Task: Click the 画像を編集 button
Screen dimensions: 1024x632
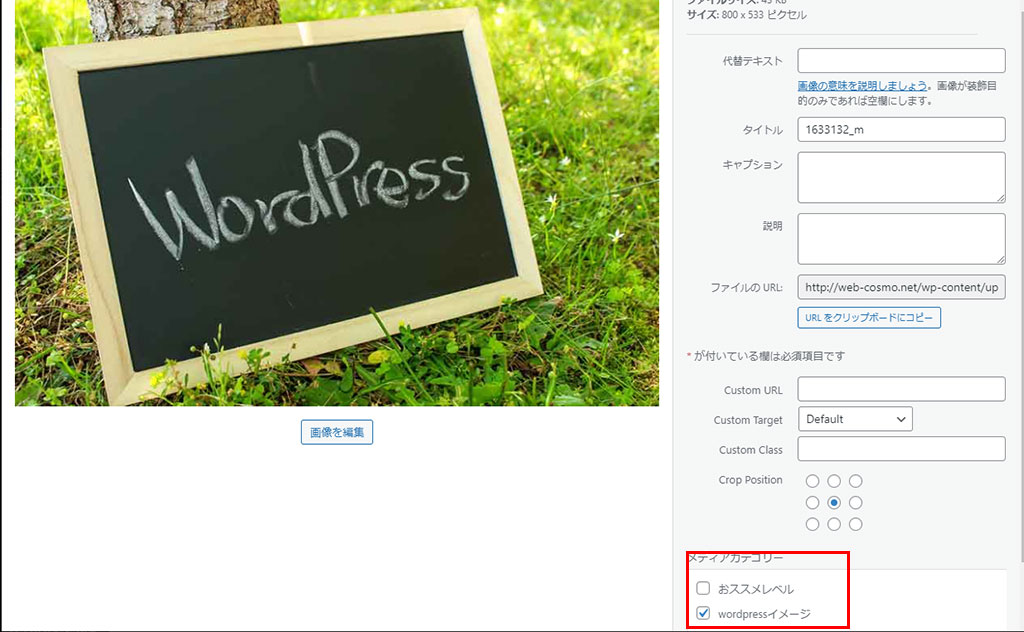Action: [337, 432]
